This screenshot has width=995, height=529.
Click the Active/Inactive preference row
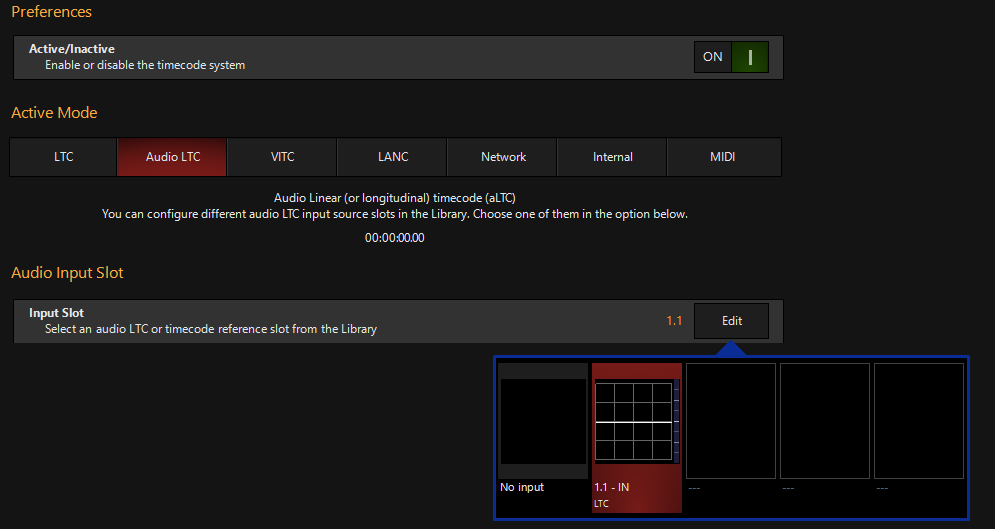(x=399, y=57)
